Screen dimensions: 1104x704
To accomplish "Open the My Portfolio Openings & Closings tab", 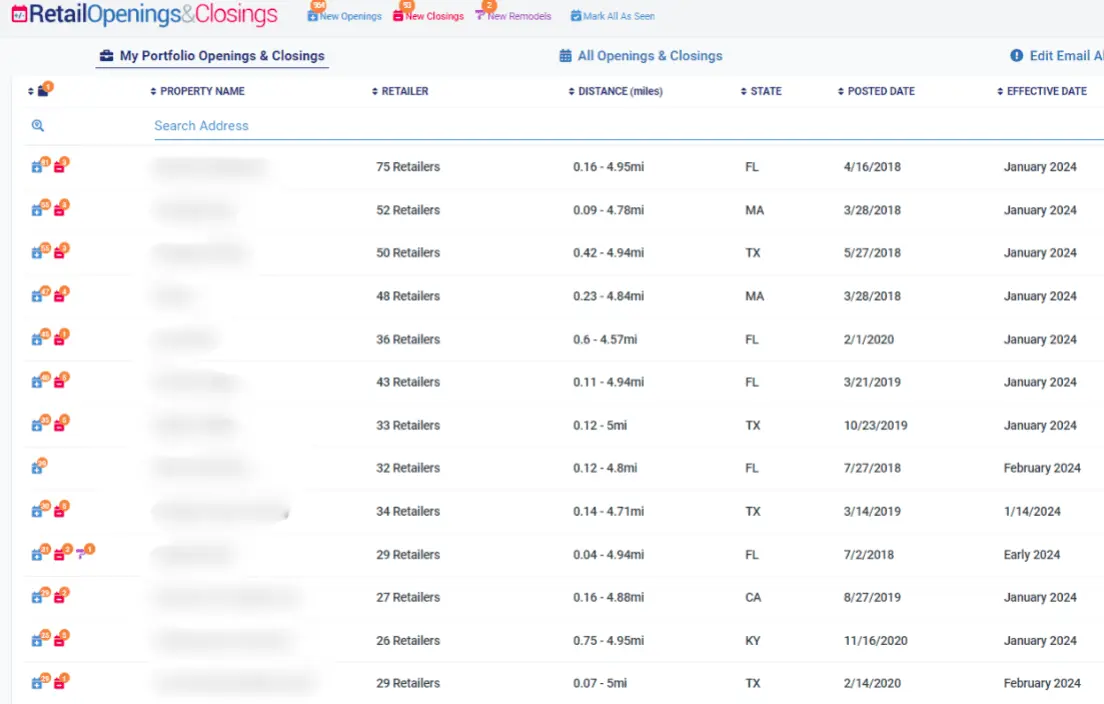I will tap(212, 56).
